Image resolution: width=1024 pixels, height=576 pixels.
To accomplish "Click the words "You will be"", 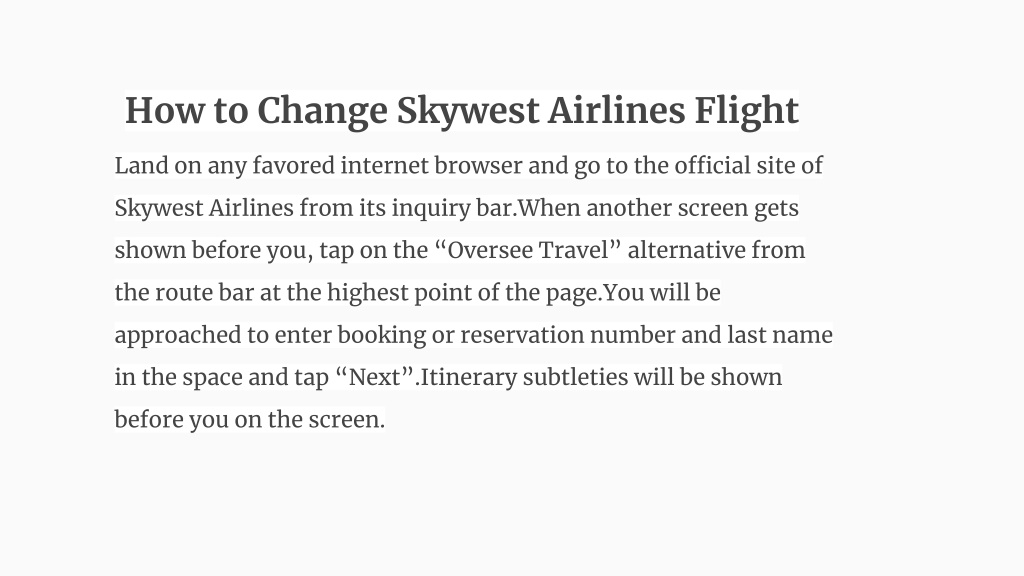I will [x=662, y=293].
